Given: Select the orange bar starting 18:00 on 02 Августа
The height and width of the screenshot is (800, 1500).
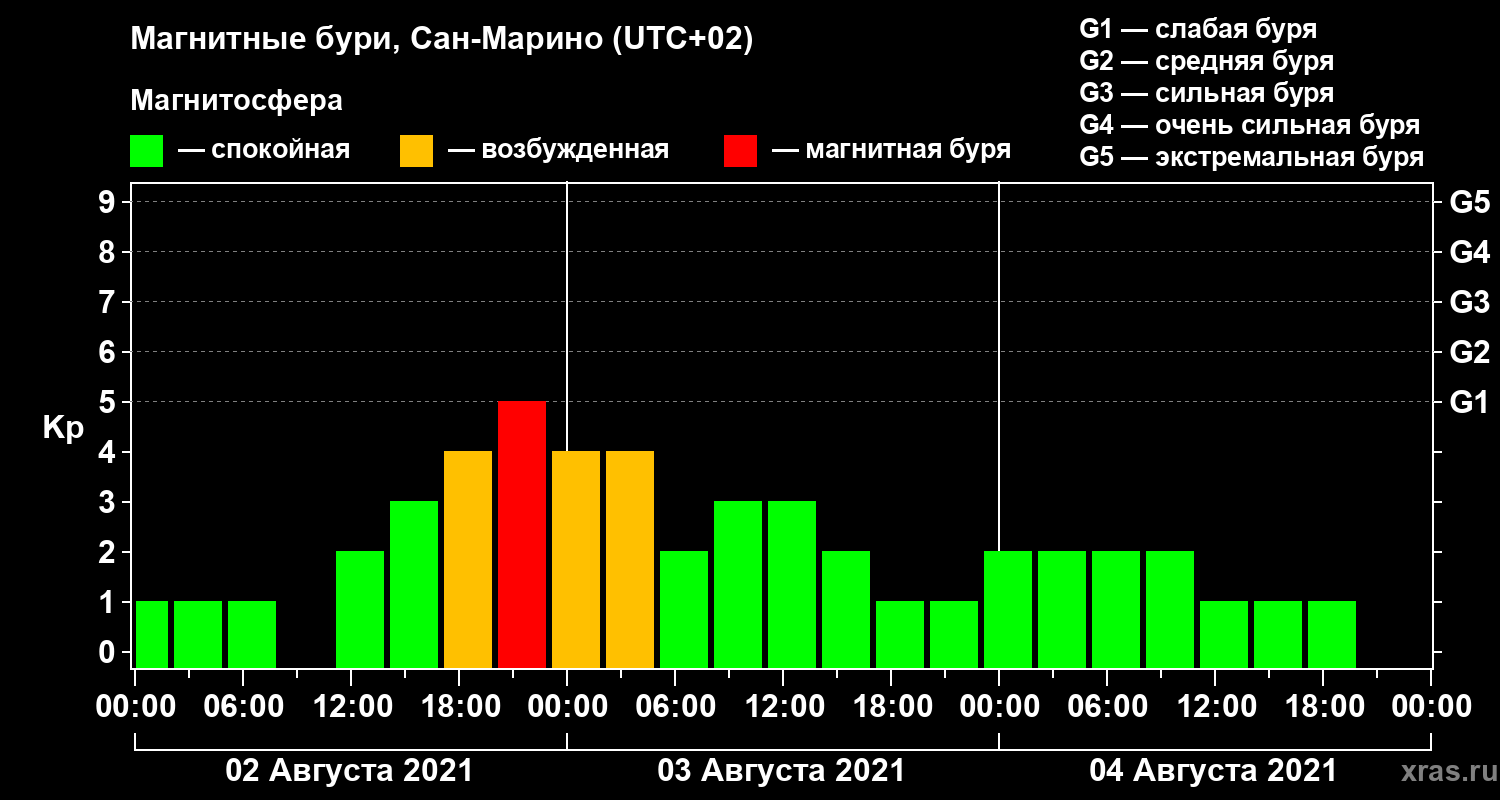Looking at the screenshot, I should click(x=468, y=559).
